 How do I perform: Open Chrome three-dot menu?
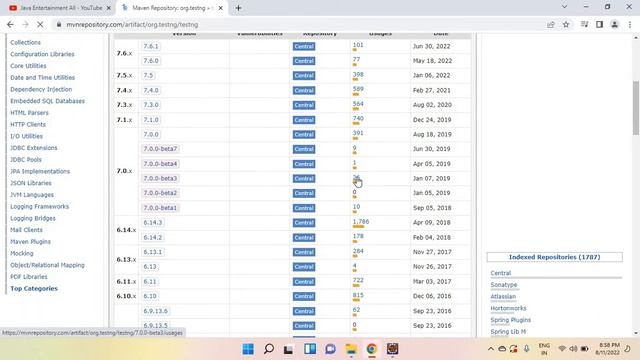pos(630,24)
